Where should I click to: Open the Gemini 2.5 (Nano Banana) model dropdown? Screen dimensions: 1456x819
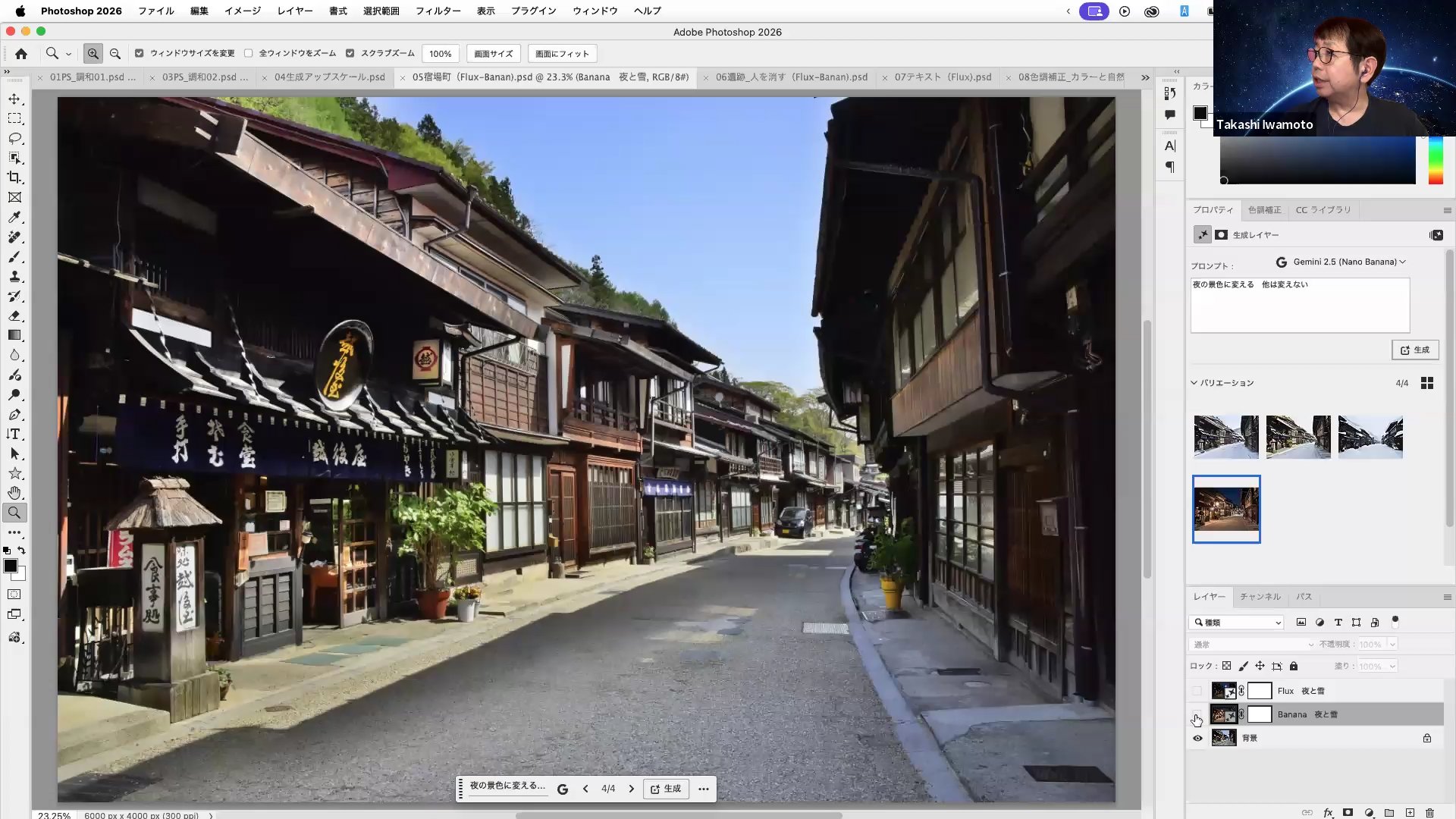pos(1341,262)
